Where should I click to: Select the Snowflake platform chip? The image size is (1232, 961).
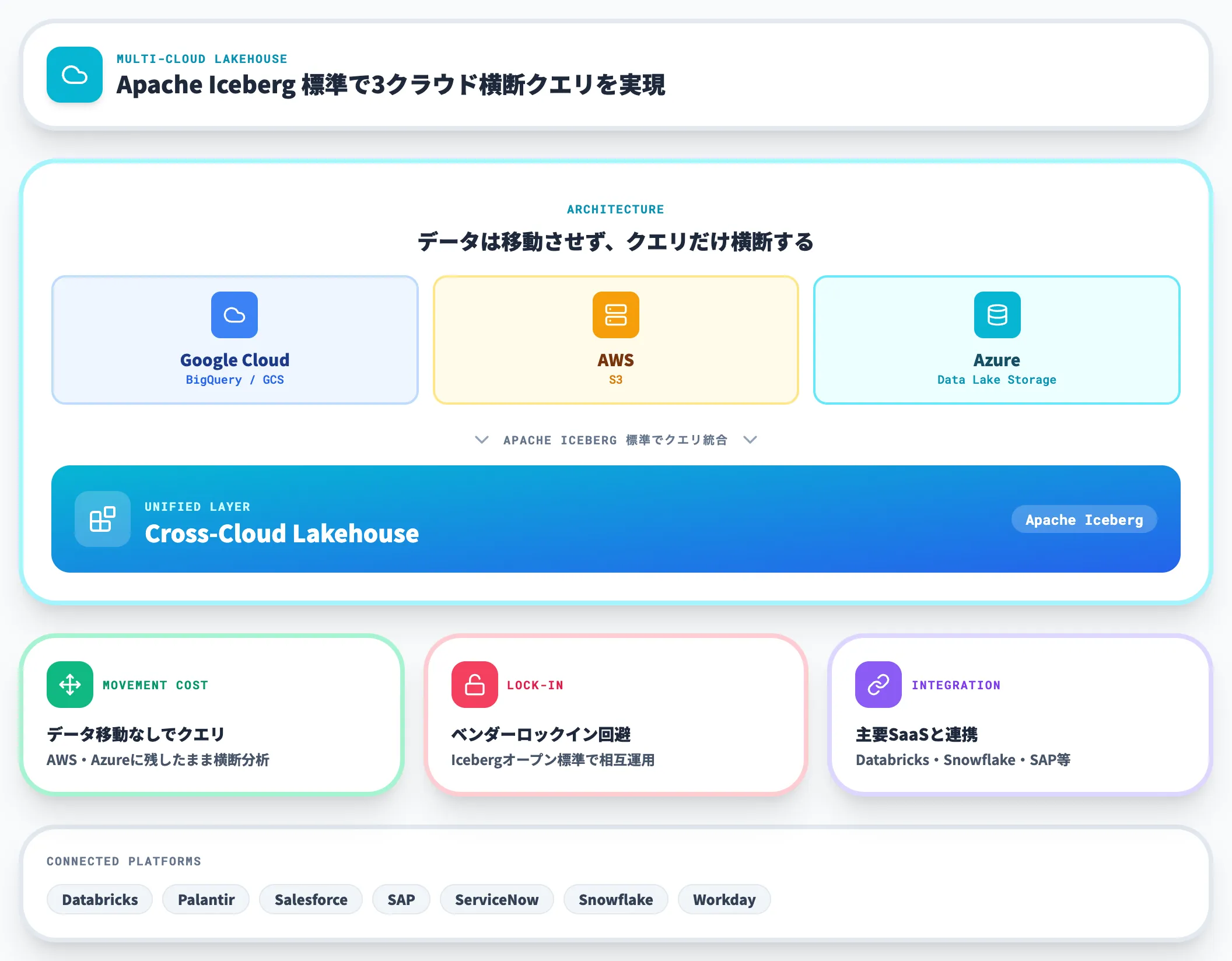point(615,900)
